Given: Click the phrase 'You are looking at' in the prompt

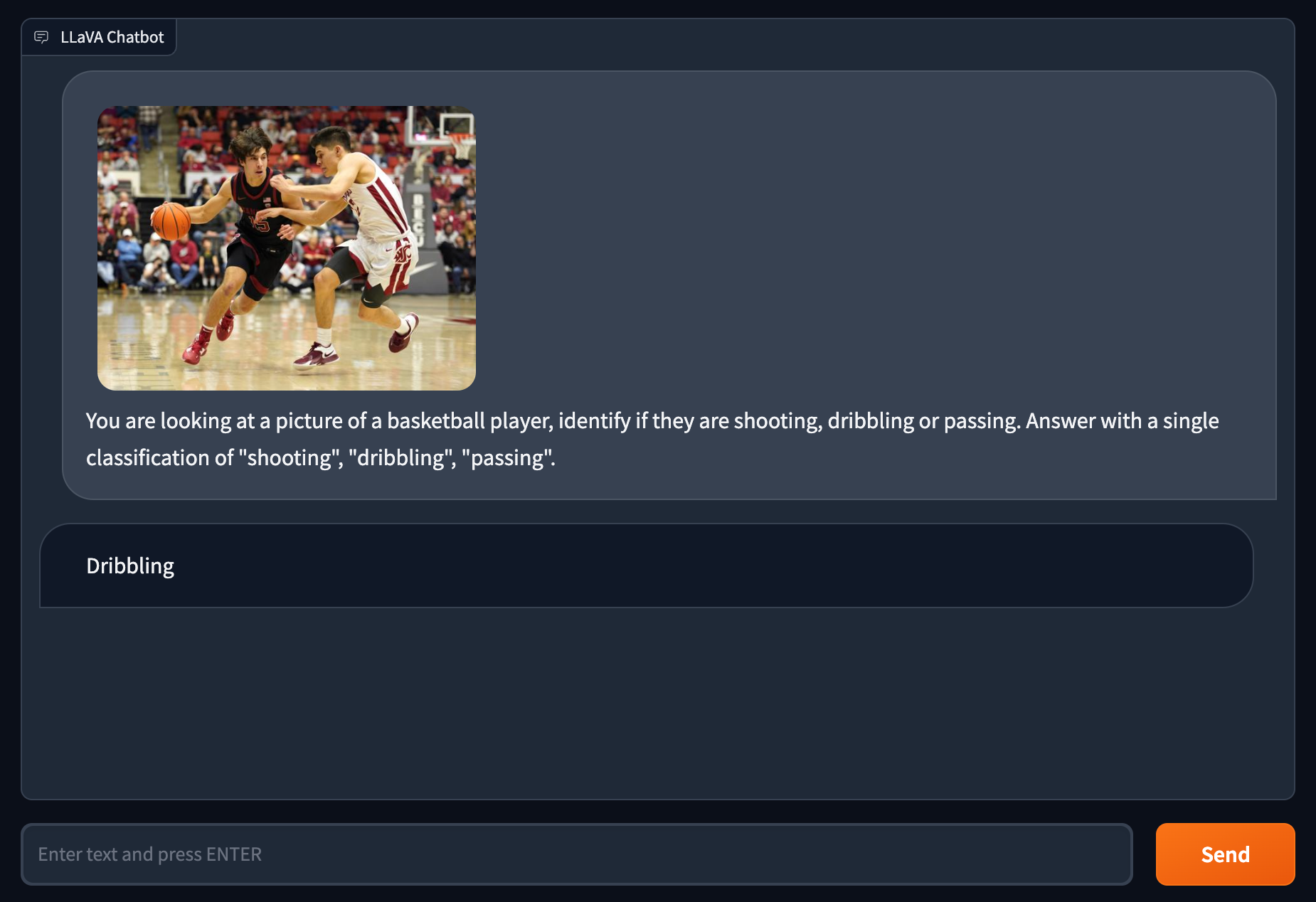Looking at the screenshot, I should 170,420.
